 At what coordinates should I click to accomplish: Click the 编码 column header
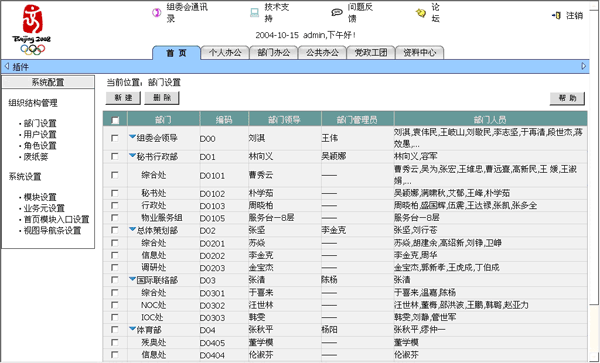tap(224, 120)
